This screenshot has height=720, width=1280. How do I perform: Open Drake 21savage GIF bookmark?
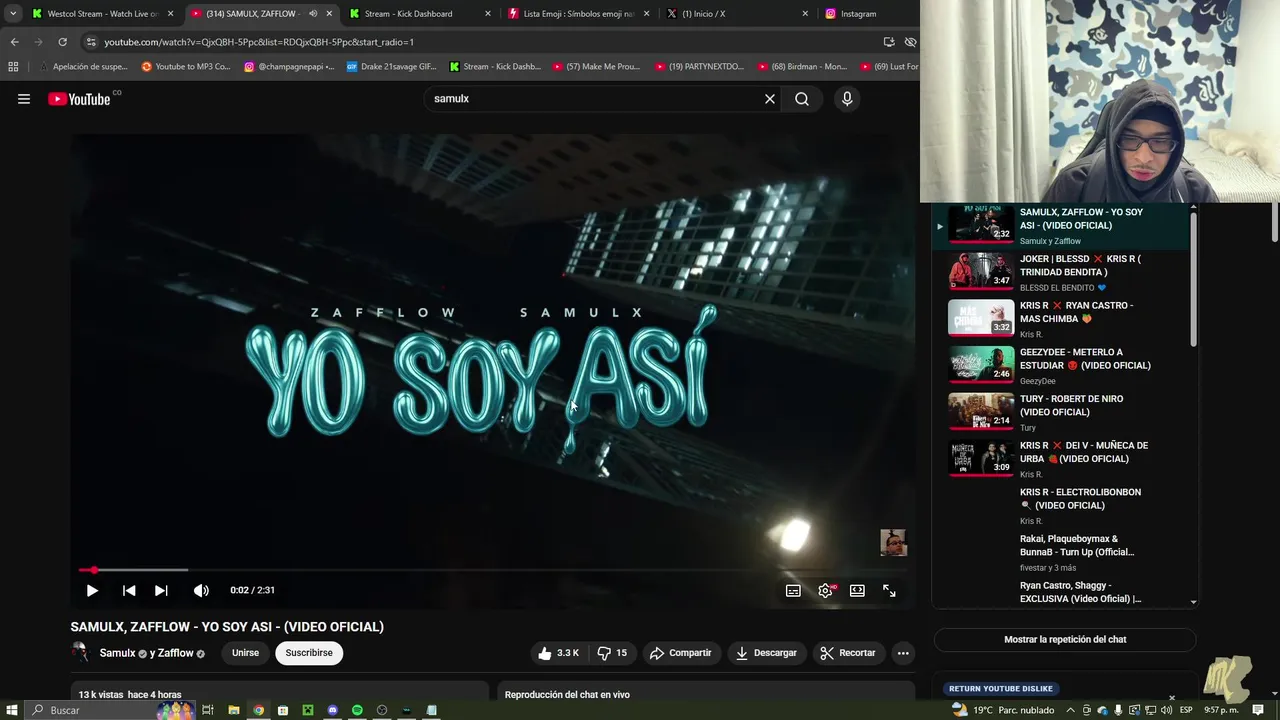coord(391,67)
